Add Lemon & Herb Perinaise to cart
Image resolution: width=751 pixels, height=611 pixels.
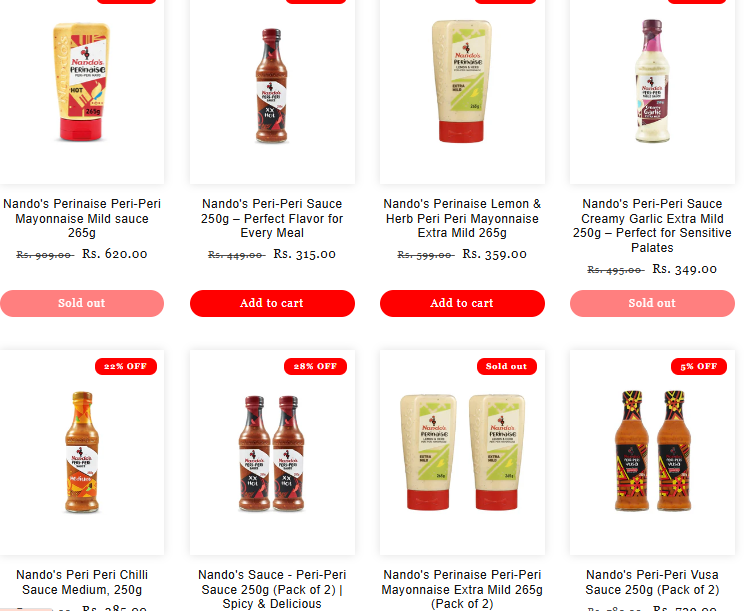pyautogui.click(x=462, y=303)
